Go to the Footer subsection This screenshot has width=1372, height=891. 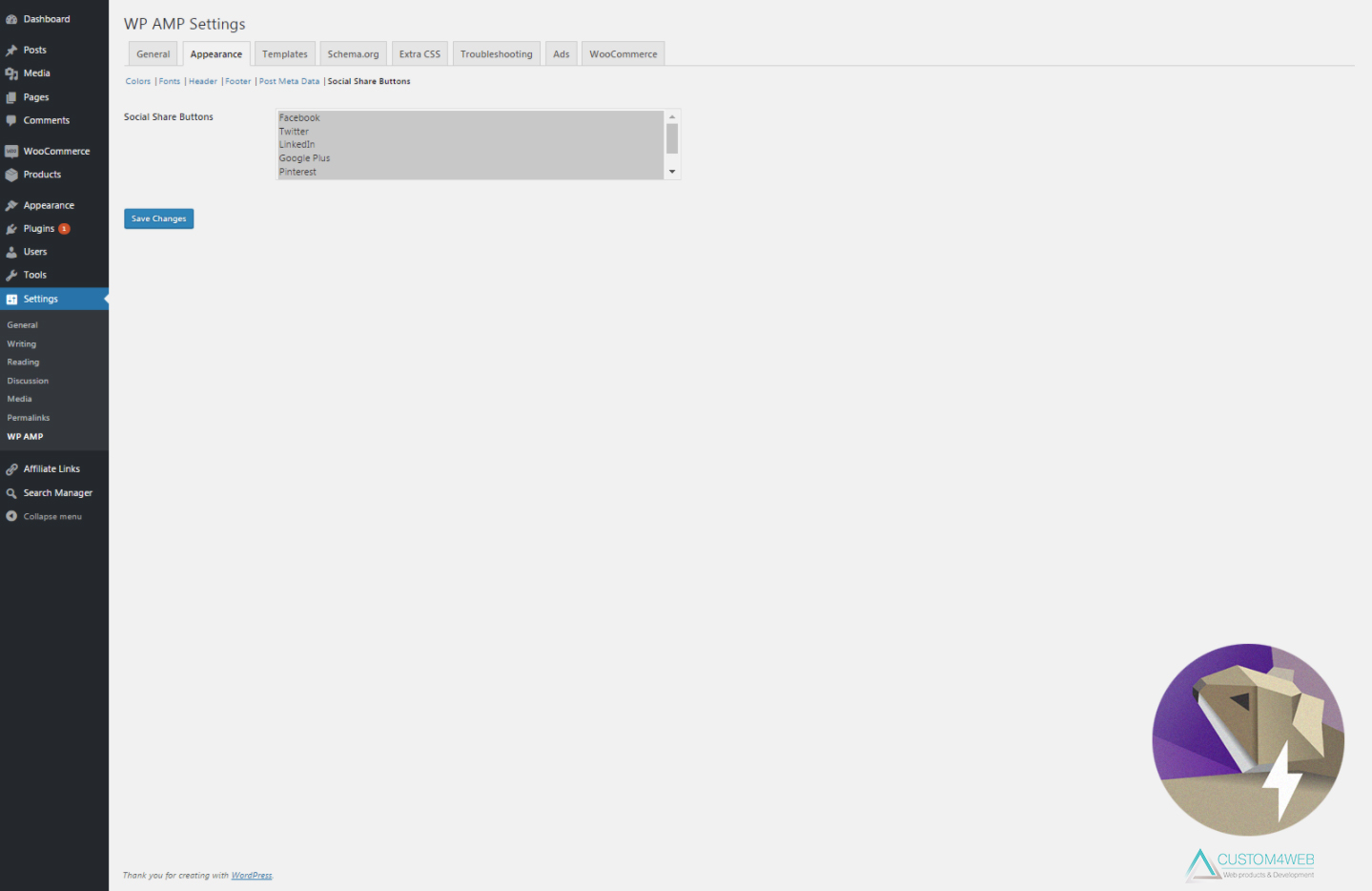(x=238, y=81)
